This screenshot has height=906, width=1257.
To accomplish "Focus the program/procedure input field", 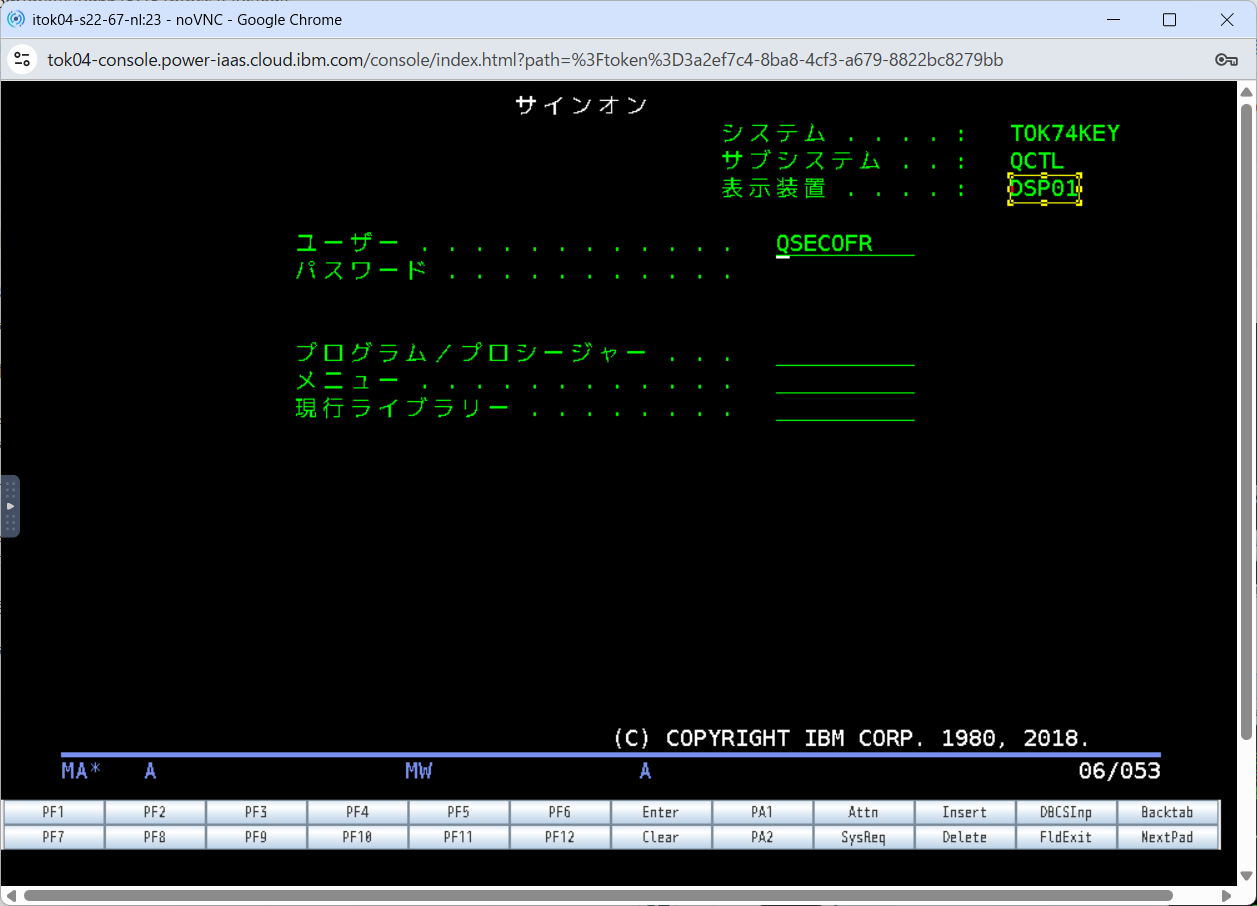I will click(845, 354).
